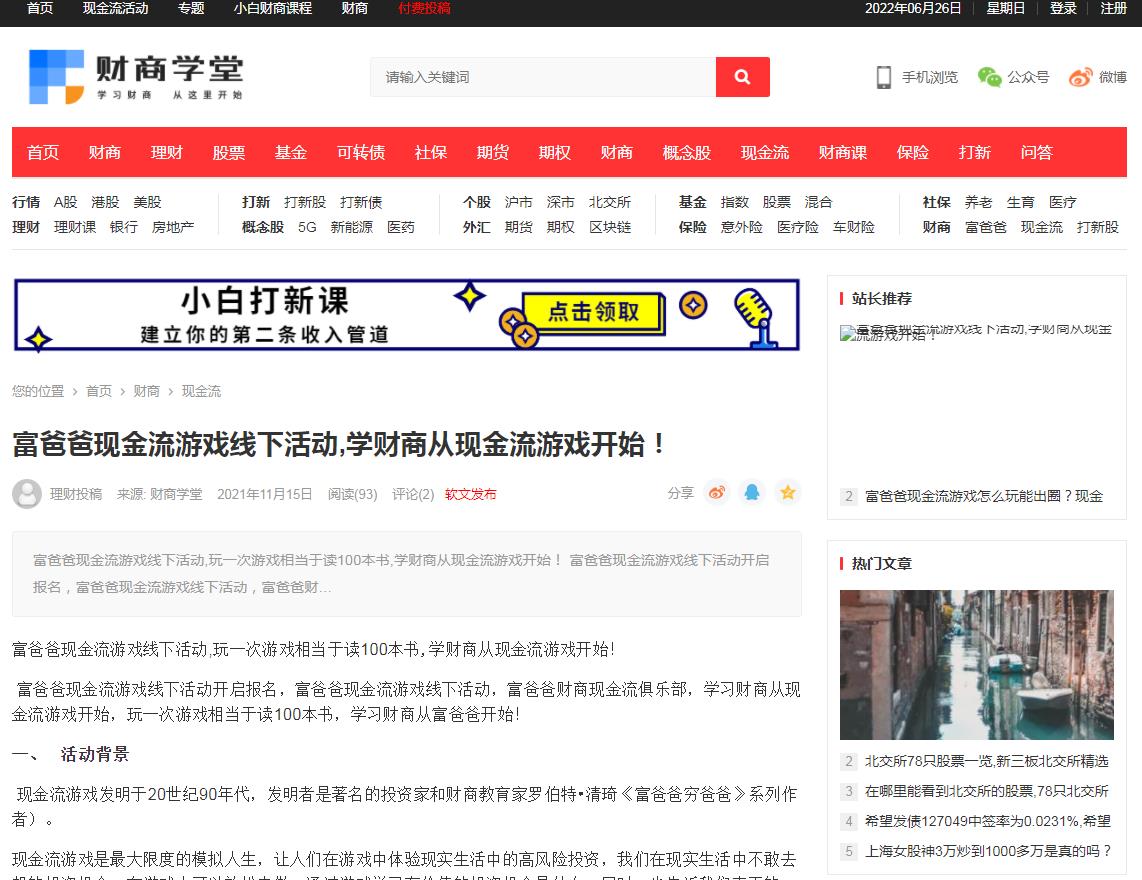This screenshot has height=880, width=1142.
Task: Share article via Weibo icon
Action: point(717,493)
